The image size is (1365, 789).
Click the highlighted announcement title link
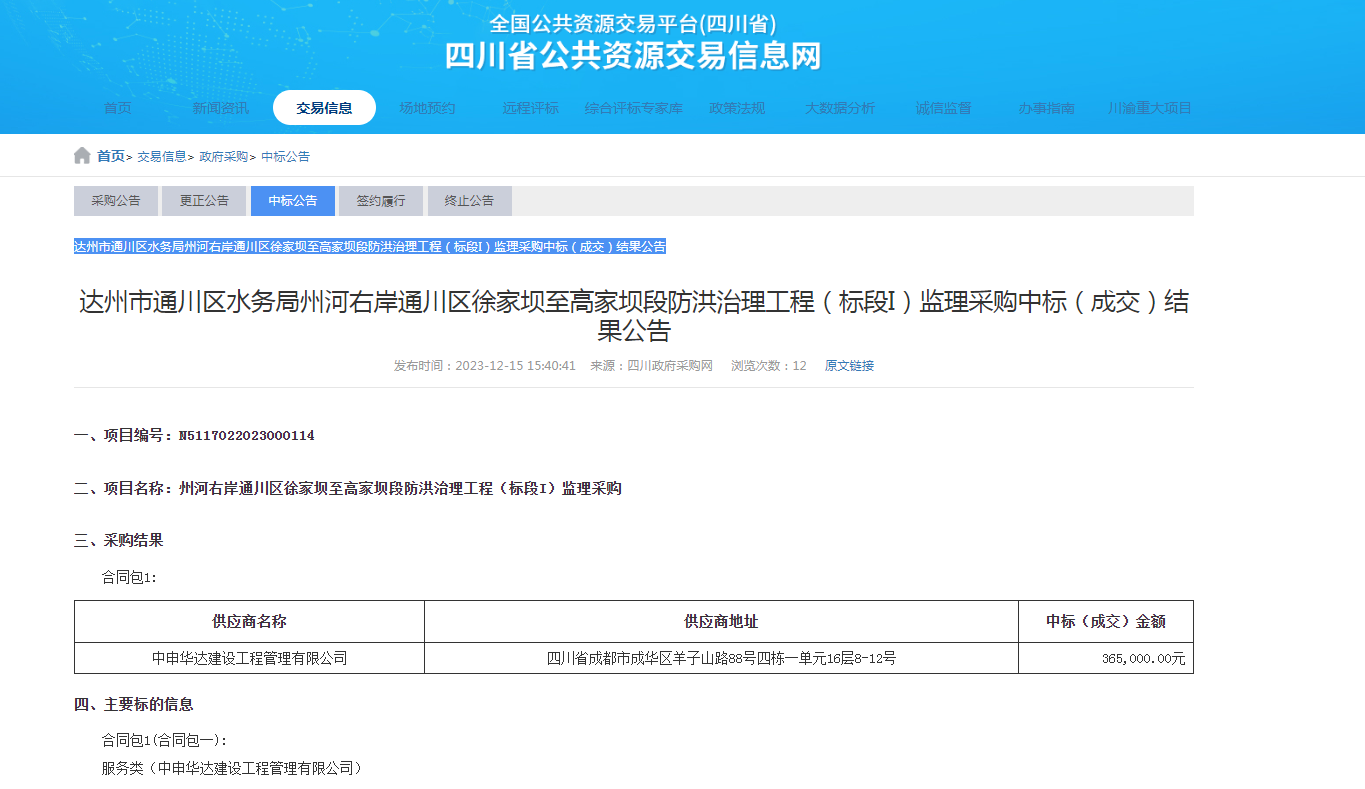pos(370,247)
